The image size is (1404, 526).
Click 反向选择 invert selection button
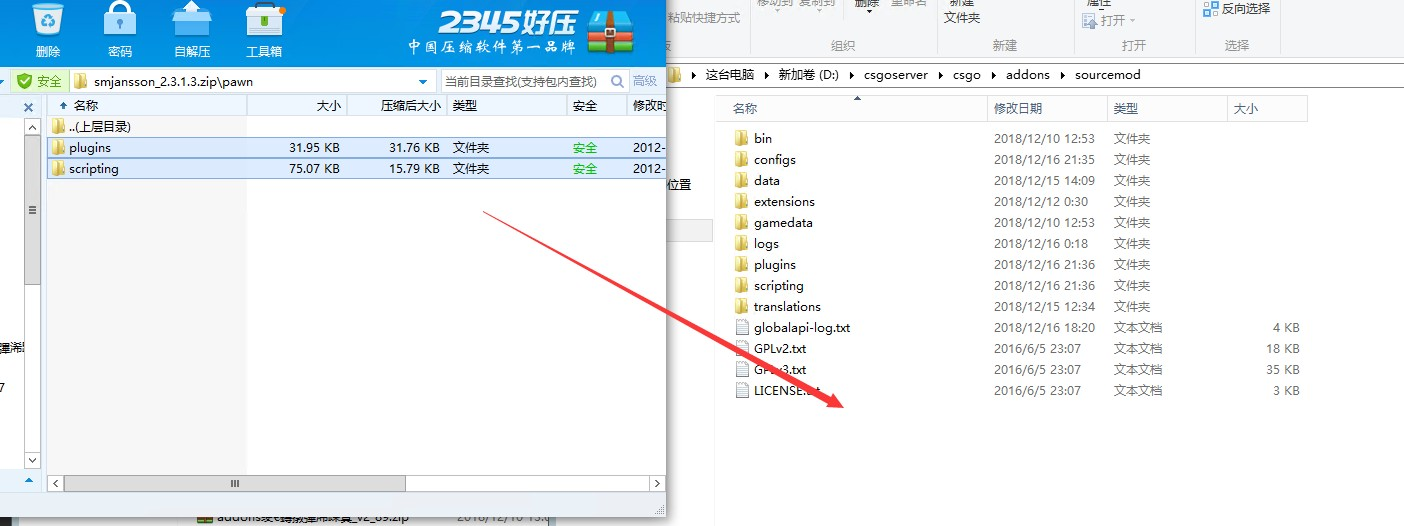point(1237,8)
